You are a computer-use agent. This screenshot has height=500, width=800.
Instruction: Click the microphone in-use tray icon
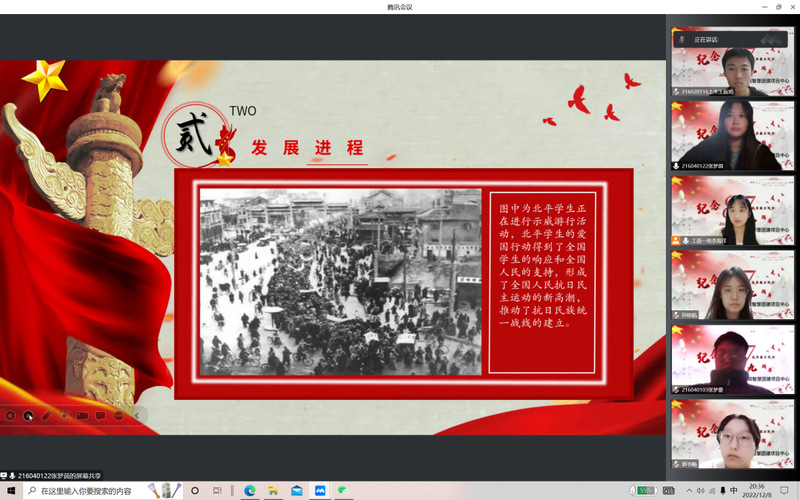click(x=722, y=490)
